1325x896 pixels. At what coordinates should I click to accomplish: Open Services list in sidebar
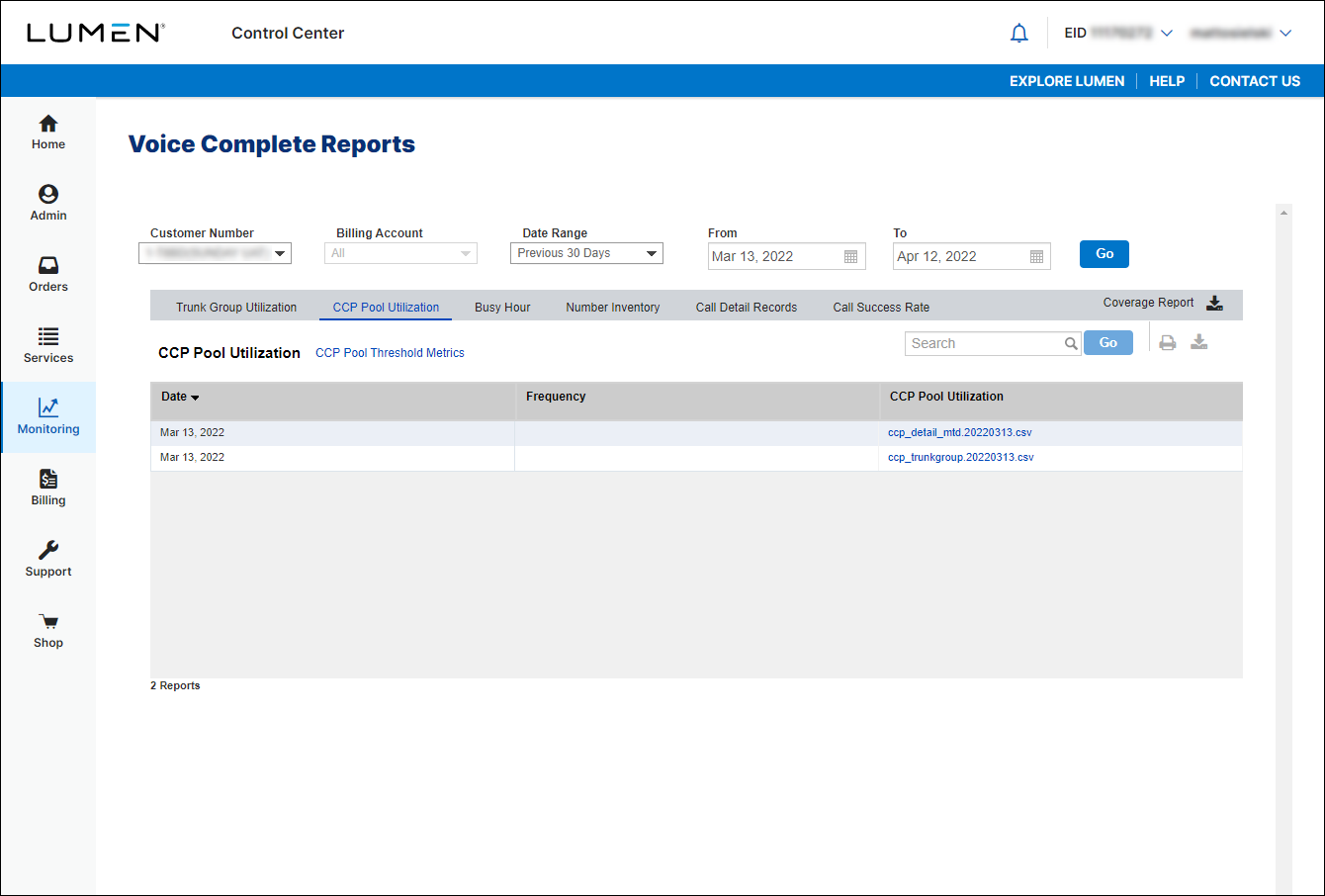click(48, 346)
